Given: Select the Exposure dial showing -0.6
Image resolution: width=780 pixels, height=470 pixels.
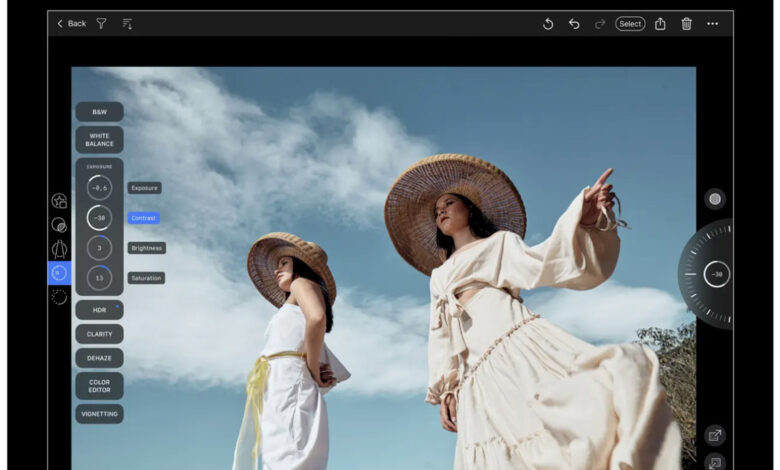Looking at the screenshot, I should 99,188.
